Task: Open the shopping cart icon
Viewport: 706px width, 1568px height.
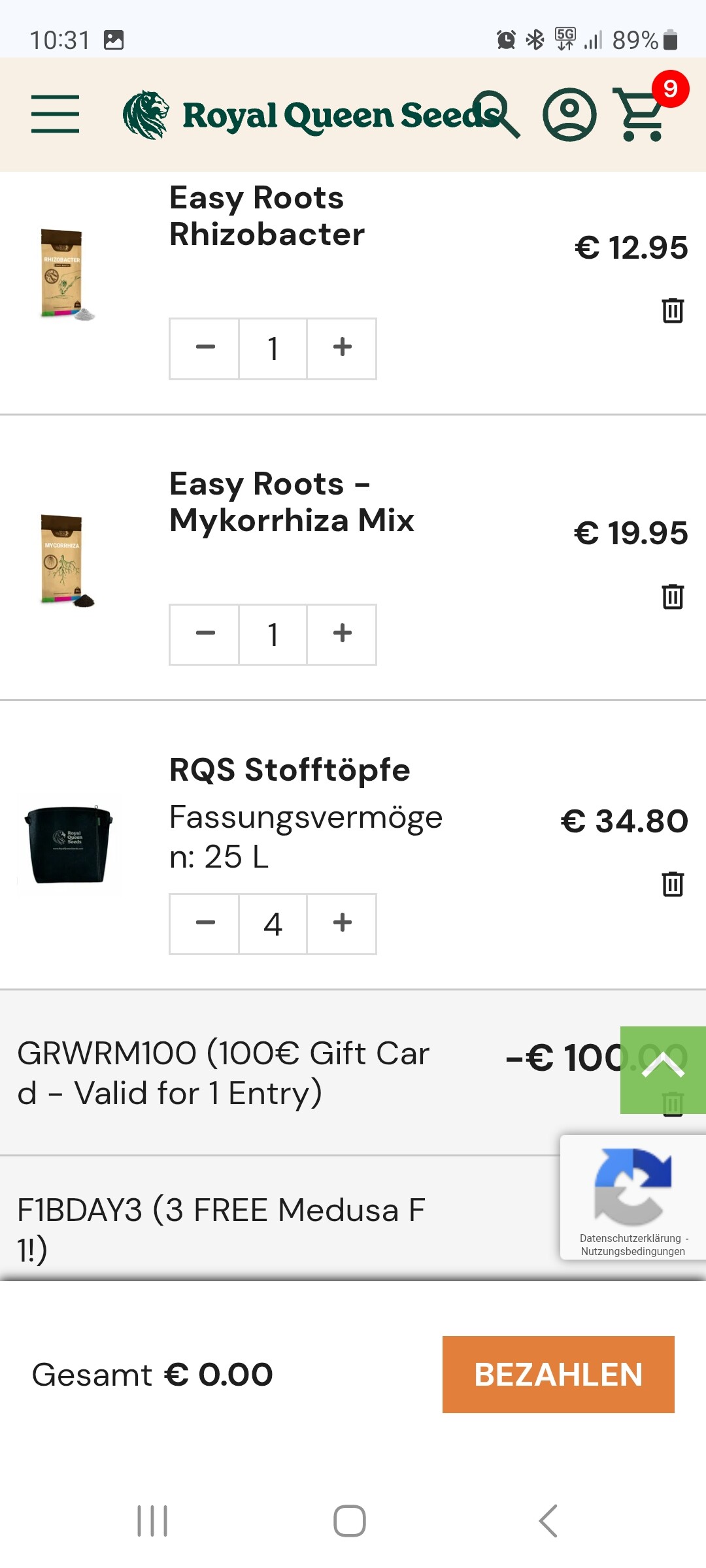Action: click(x=641, y=115)
